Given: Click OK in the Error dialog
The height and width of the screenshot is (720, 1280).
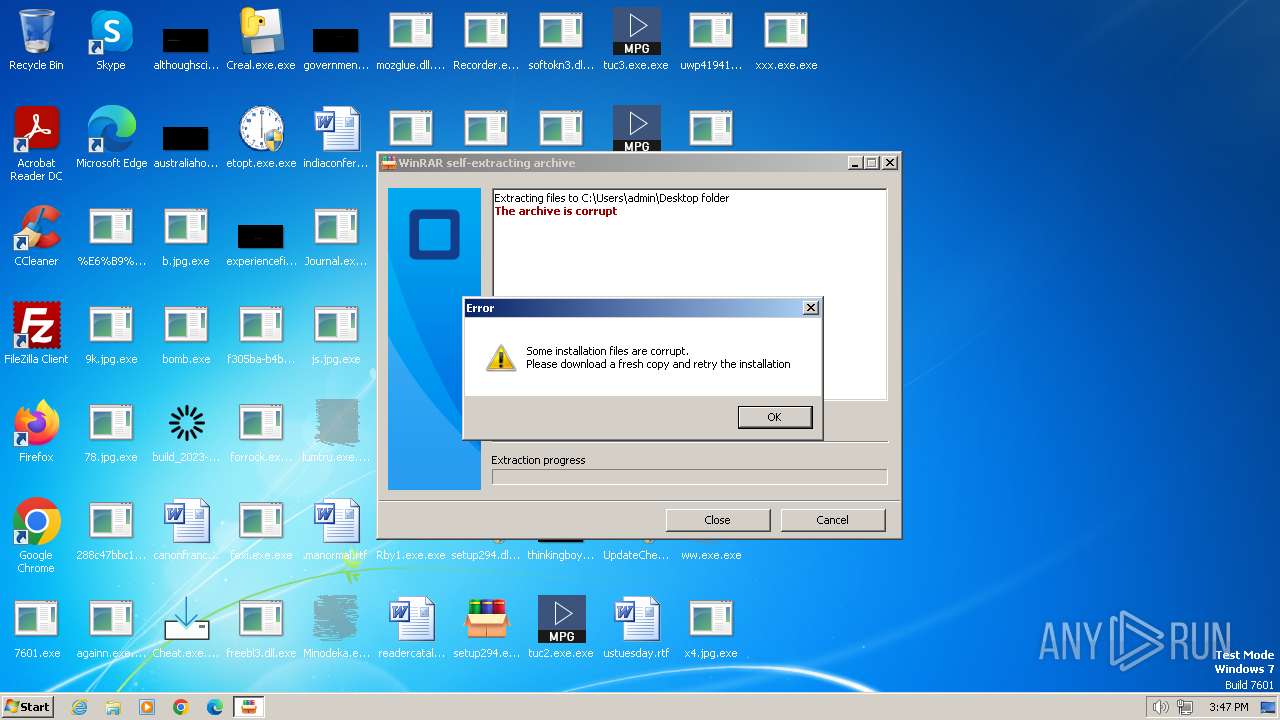Looking at the screenshot, I should pos(774,417).
